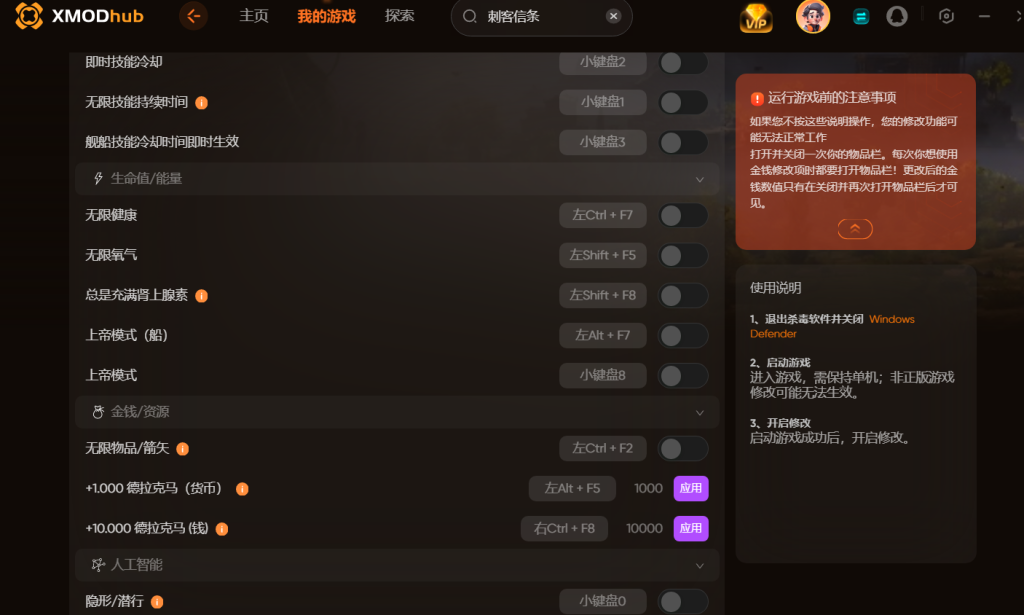The image size is (1024, 615).
Task: Open the VIP crown icon
Action: [x=756, y=18]
